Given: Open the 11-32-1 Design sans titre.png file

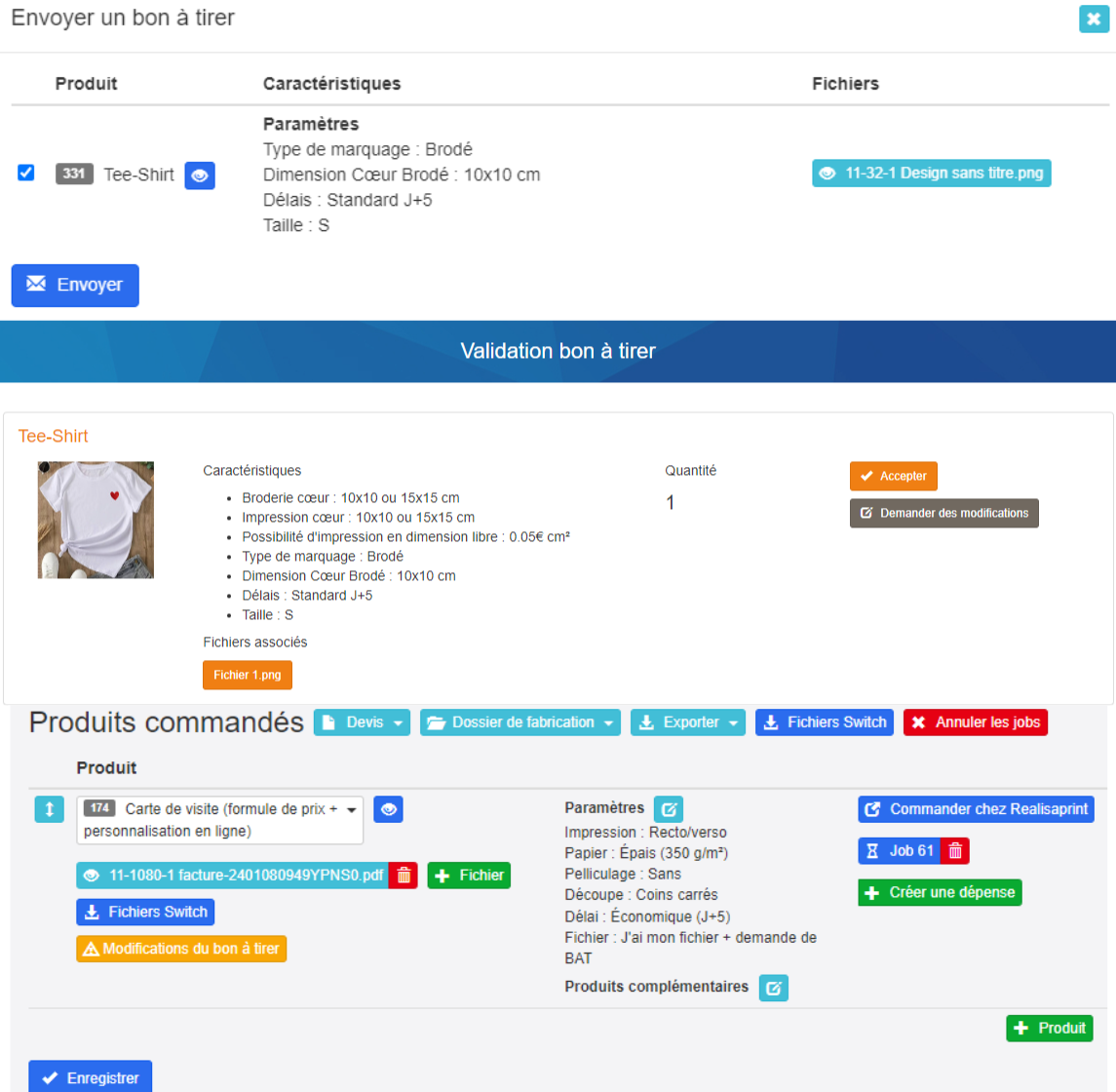Looking at the screenshot, I should [x=931, y=173].
